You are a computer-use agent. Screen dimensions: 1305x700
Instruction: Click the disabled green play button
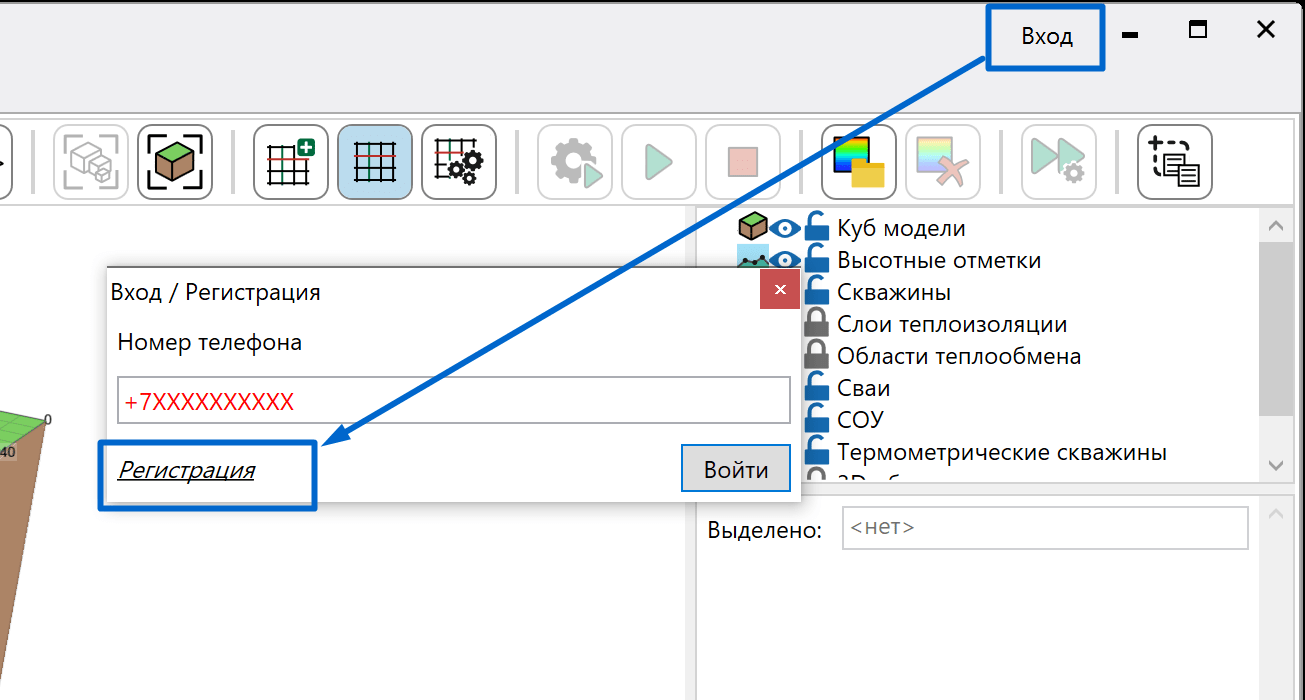pyautogui.click(x=659, y=162)
